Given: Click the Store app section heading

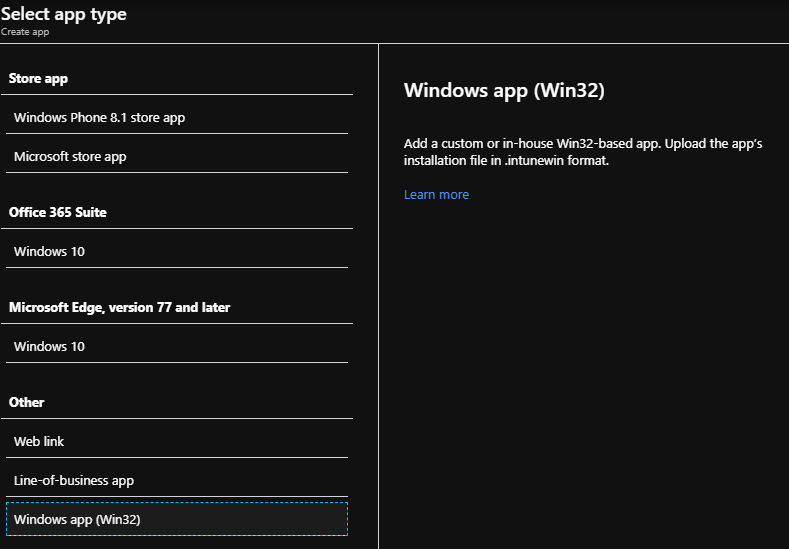Looking at the screenshot, I should [x=38, y=79].
